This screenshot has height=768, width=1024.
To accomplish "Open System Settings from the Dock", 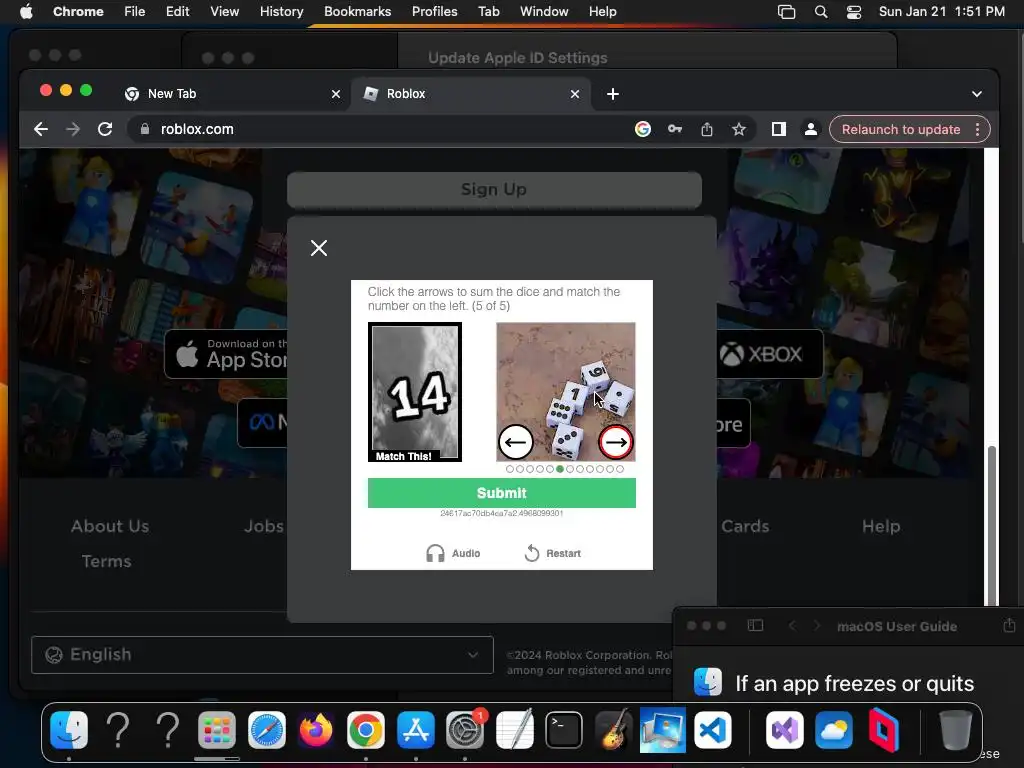I will tap(465, 729).
